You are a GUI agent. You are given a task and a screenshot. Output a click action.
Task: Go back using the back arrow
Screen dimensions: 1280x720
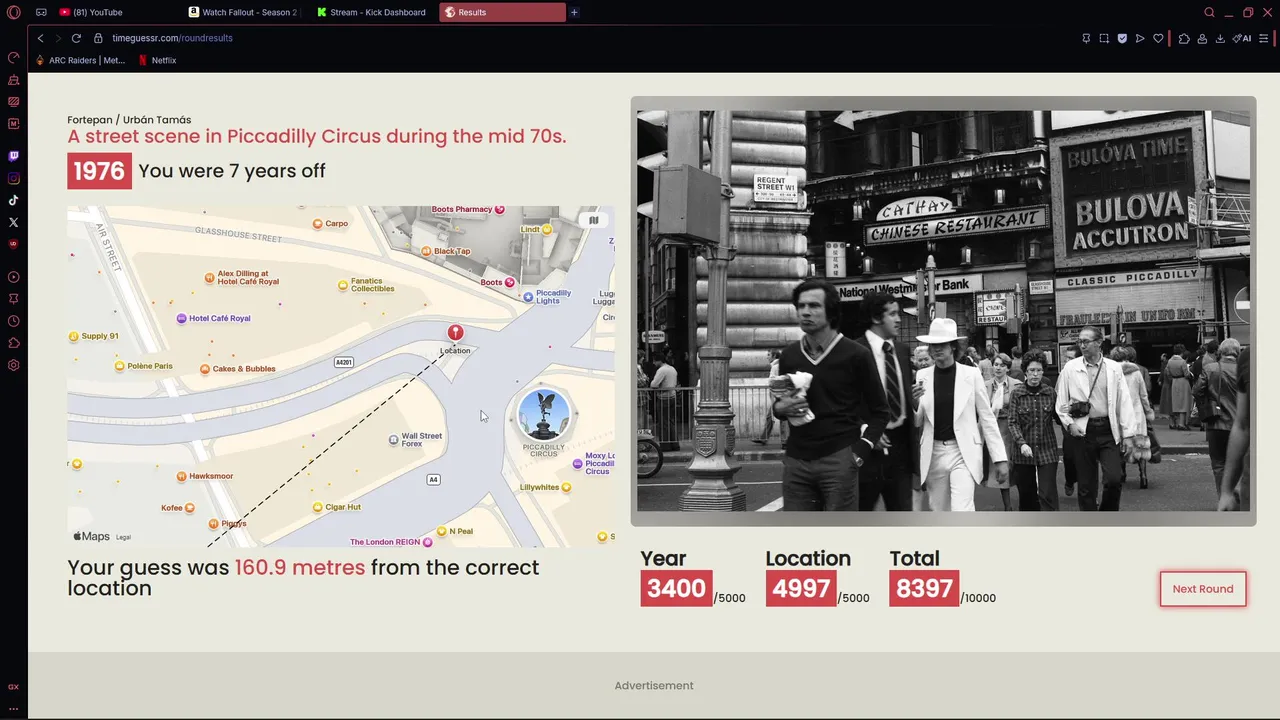[40, 38]
